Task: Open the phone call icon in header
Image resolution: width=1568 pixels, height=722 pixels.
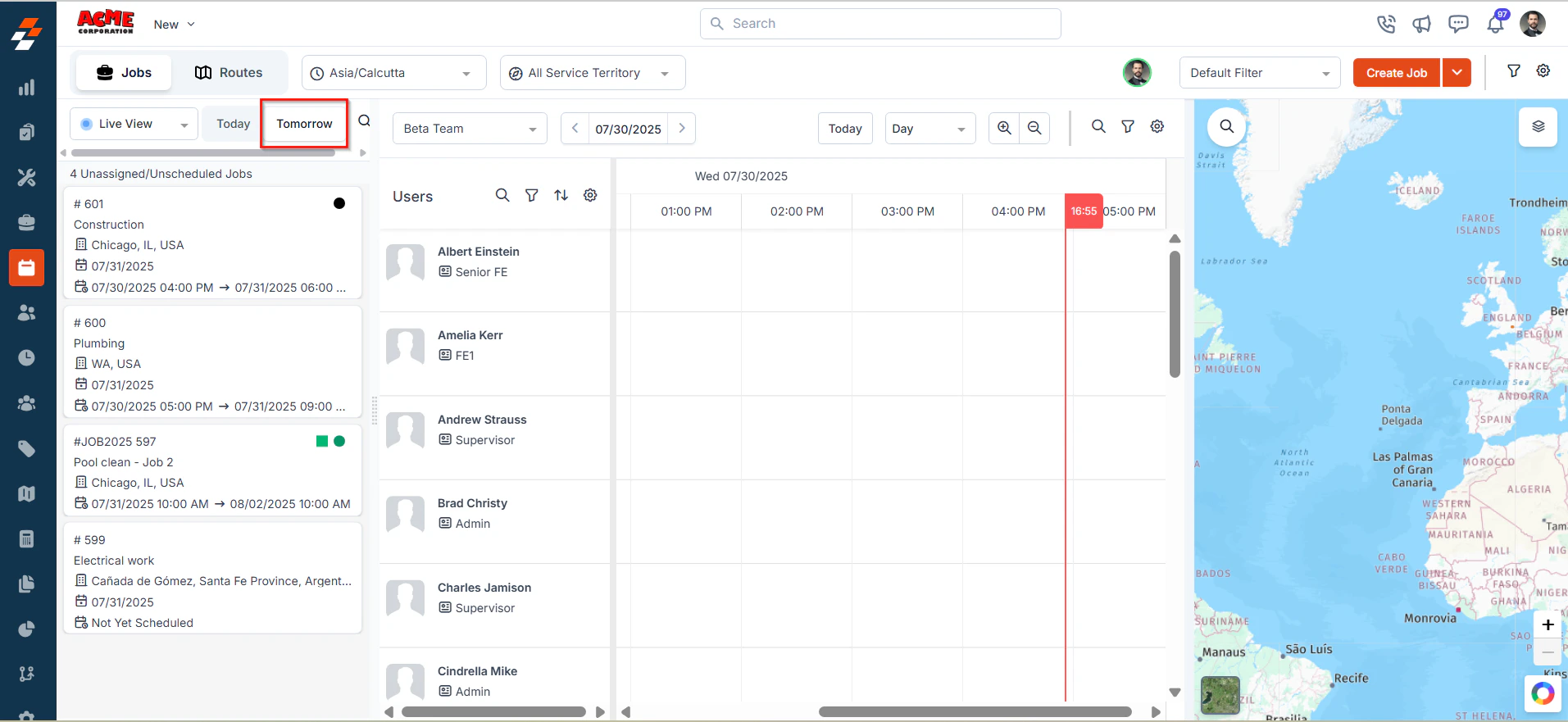Action: click(1386, 24)
